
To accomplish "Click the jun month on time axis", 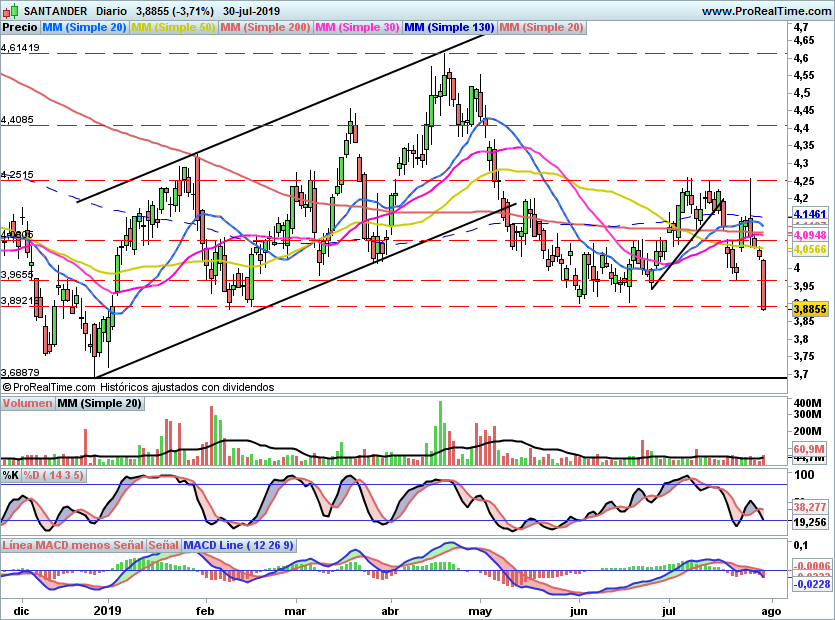I will coord(579,611).
